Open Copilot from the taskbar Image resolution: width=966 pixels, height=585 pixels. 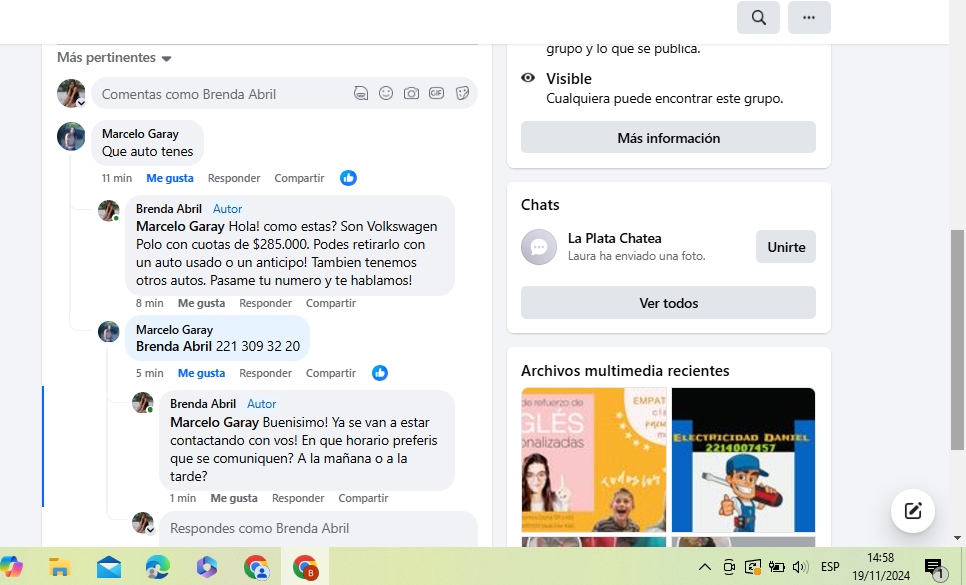pyautogui.click(x=11, y=567)
